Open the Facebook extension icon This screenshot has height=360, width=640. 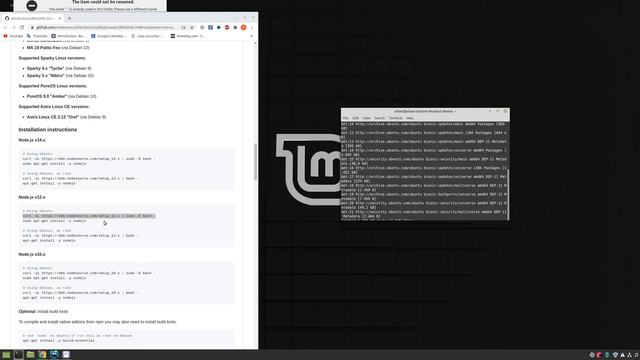pyautogui.click(x=210, y=27)
